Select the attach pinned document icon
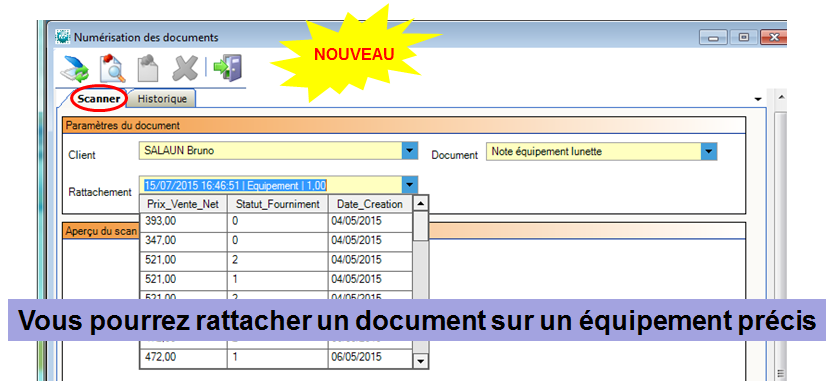 coord(148,68)
